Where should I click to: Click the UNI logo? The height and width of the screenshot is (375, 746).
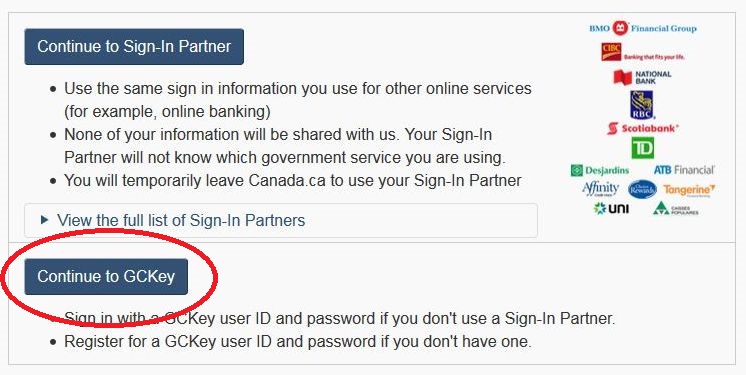611,208
